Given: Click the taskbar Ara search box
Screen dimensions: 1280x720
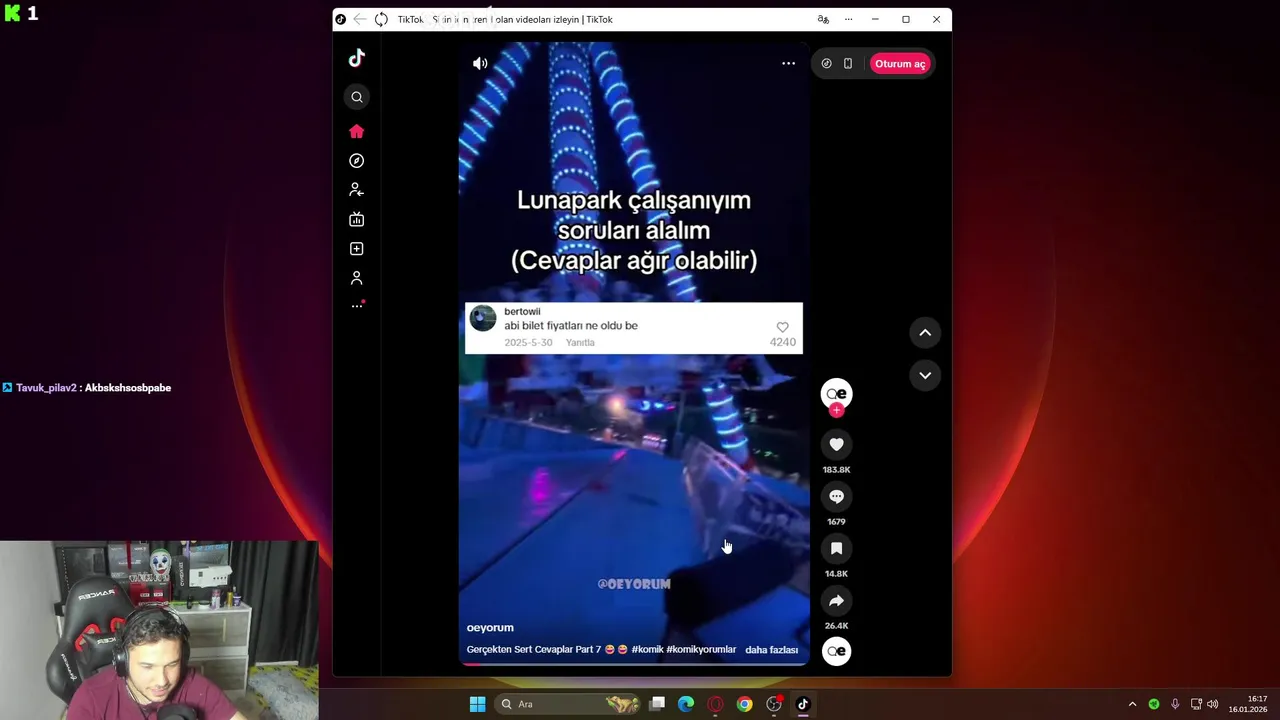Looking at the screenshot, I should pyautogui.click(x=568, y=704).
